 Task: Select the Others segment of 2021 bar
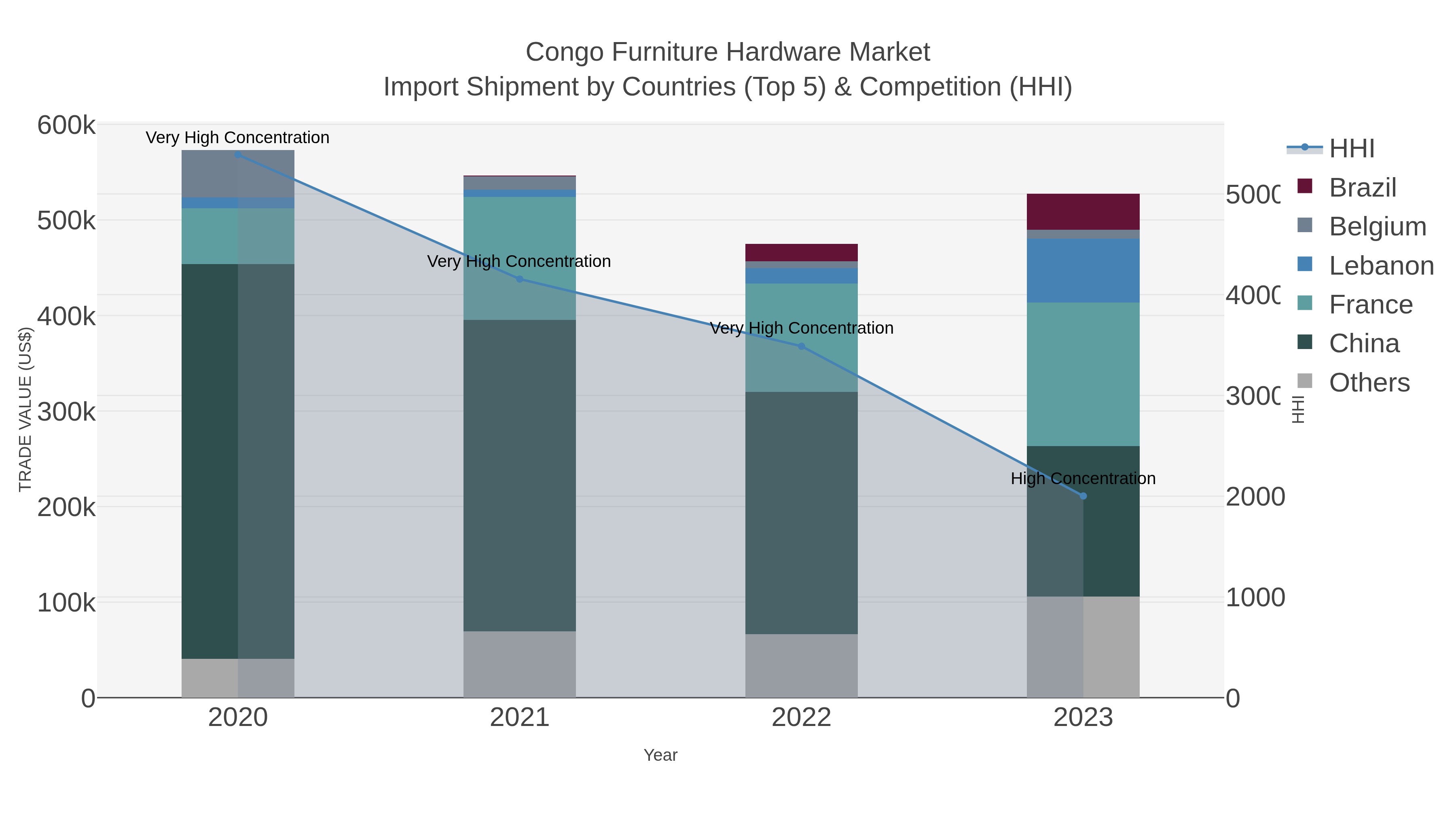tap(520, 664)
